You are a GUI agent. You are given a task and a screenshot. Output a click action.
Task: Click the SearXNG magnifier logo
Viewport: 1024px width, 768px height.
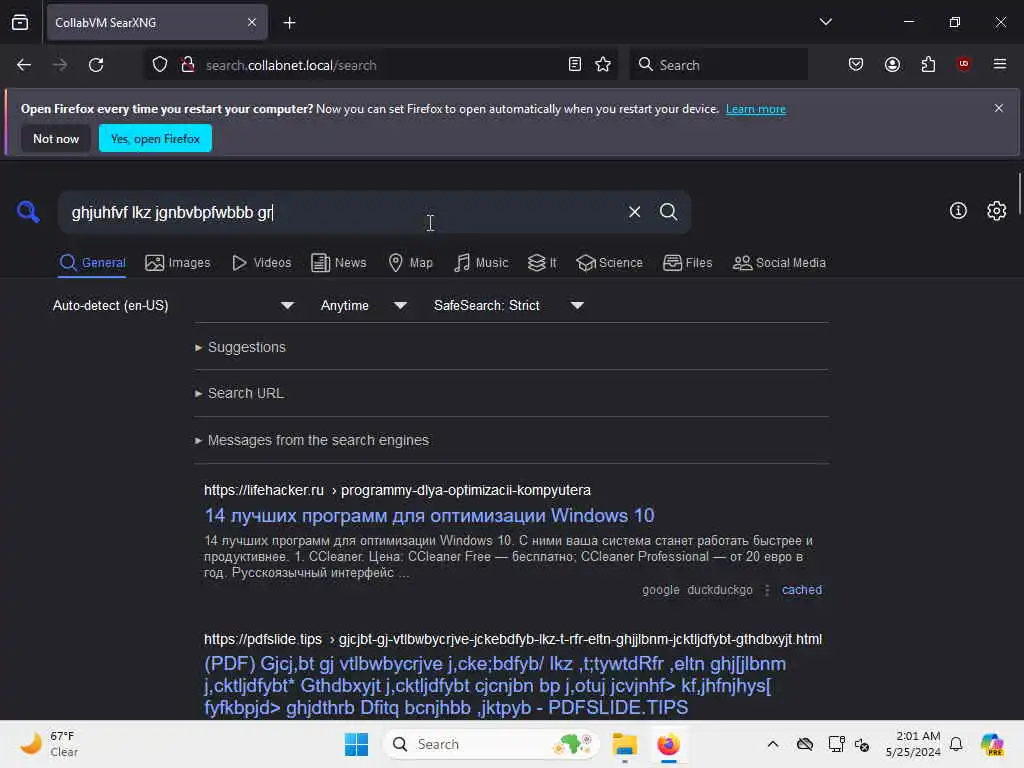pyautogui.click(x=28, y=212)
